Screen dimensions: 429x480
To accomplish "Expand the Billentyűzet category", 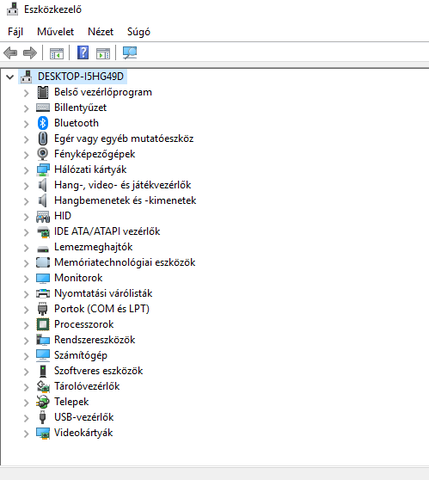I will coord(26,108).
